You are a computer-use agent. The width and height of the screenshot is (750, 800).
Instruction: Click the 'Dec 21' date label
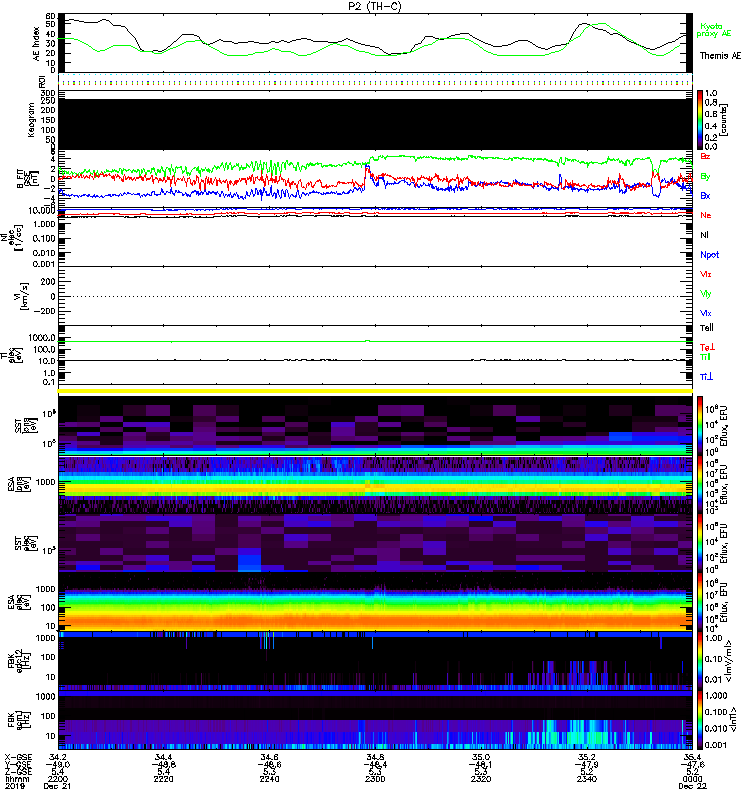coord(57,786)
